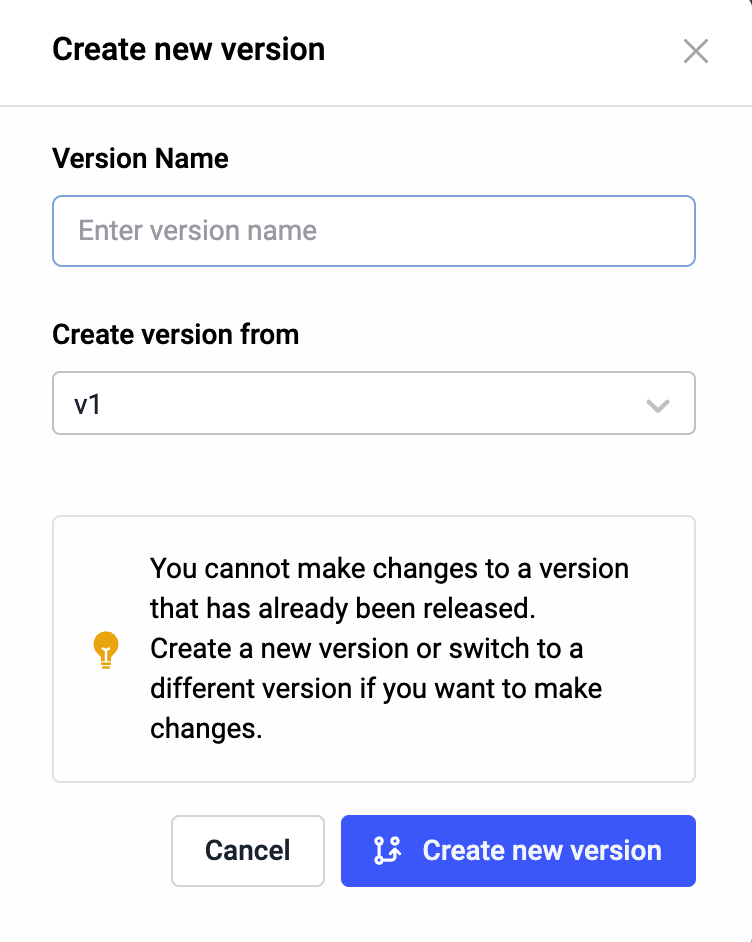The height and width of the screenshot is (942, 752).
Task: Open the Create version from dropdown
Action: coord(373,404)
